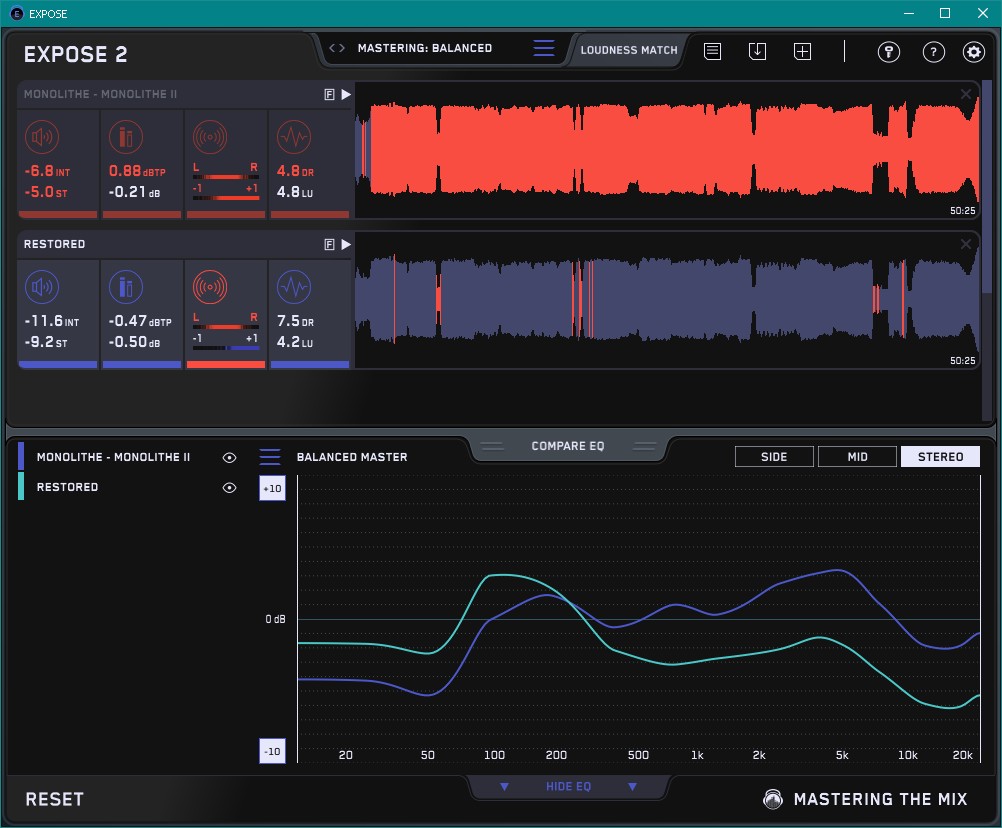Open the settings gear icon
Image resolution: width=1002 pixels, height=828 pixels.
[973, 52]
